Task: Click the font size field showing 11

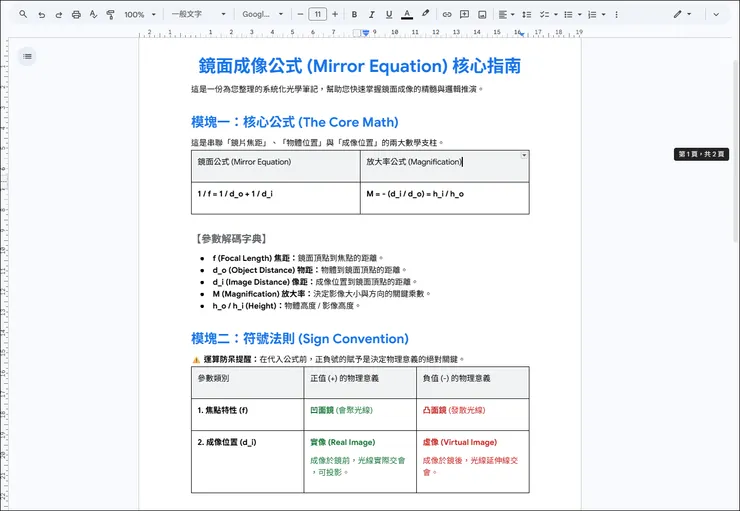Action: [318, 14]
